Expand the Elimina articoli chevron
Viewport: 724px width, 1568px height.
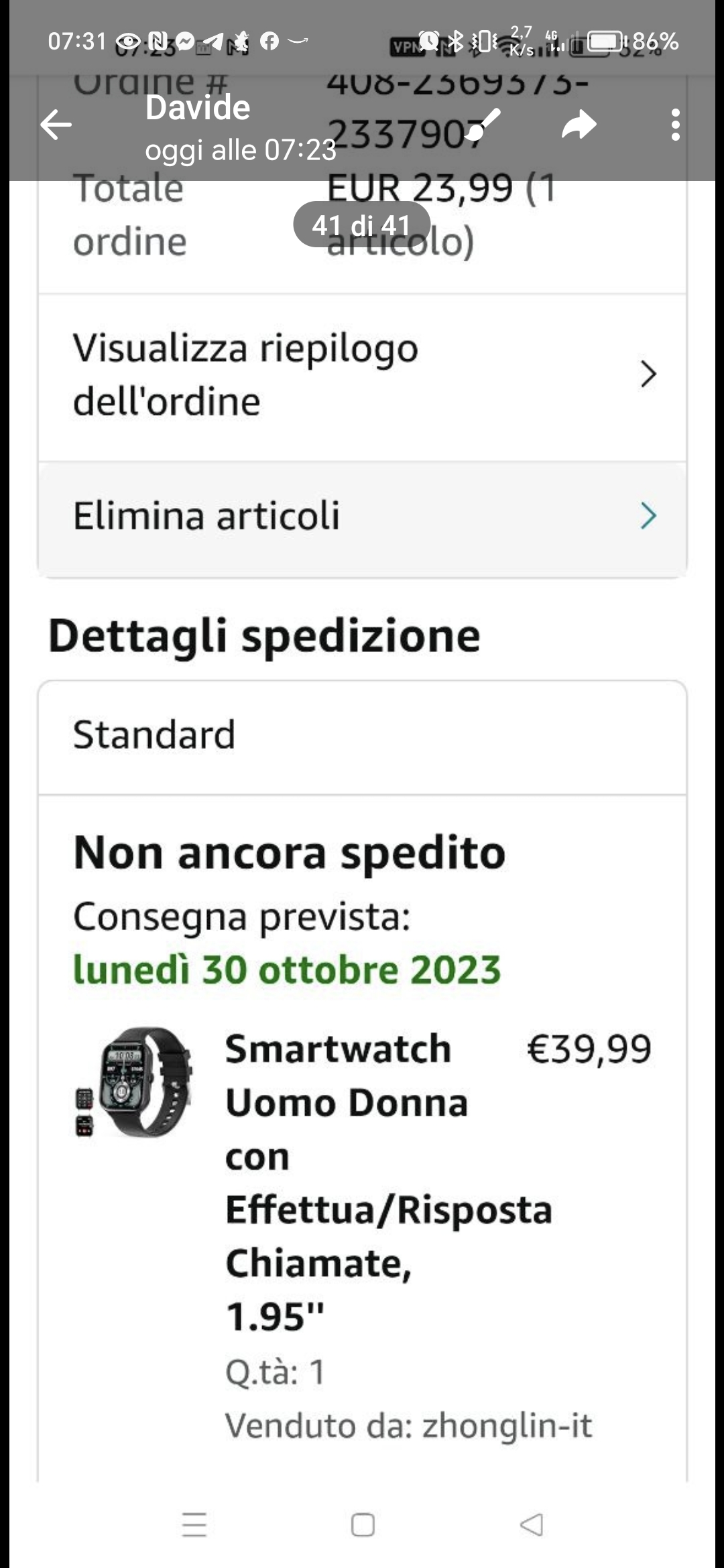pos(648,515)
